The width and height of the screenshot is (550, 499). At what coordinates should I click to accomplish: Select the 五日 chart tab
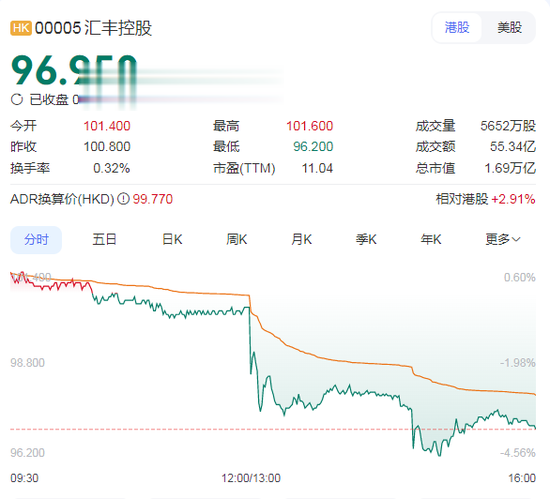[x=104, y=240]
